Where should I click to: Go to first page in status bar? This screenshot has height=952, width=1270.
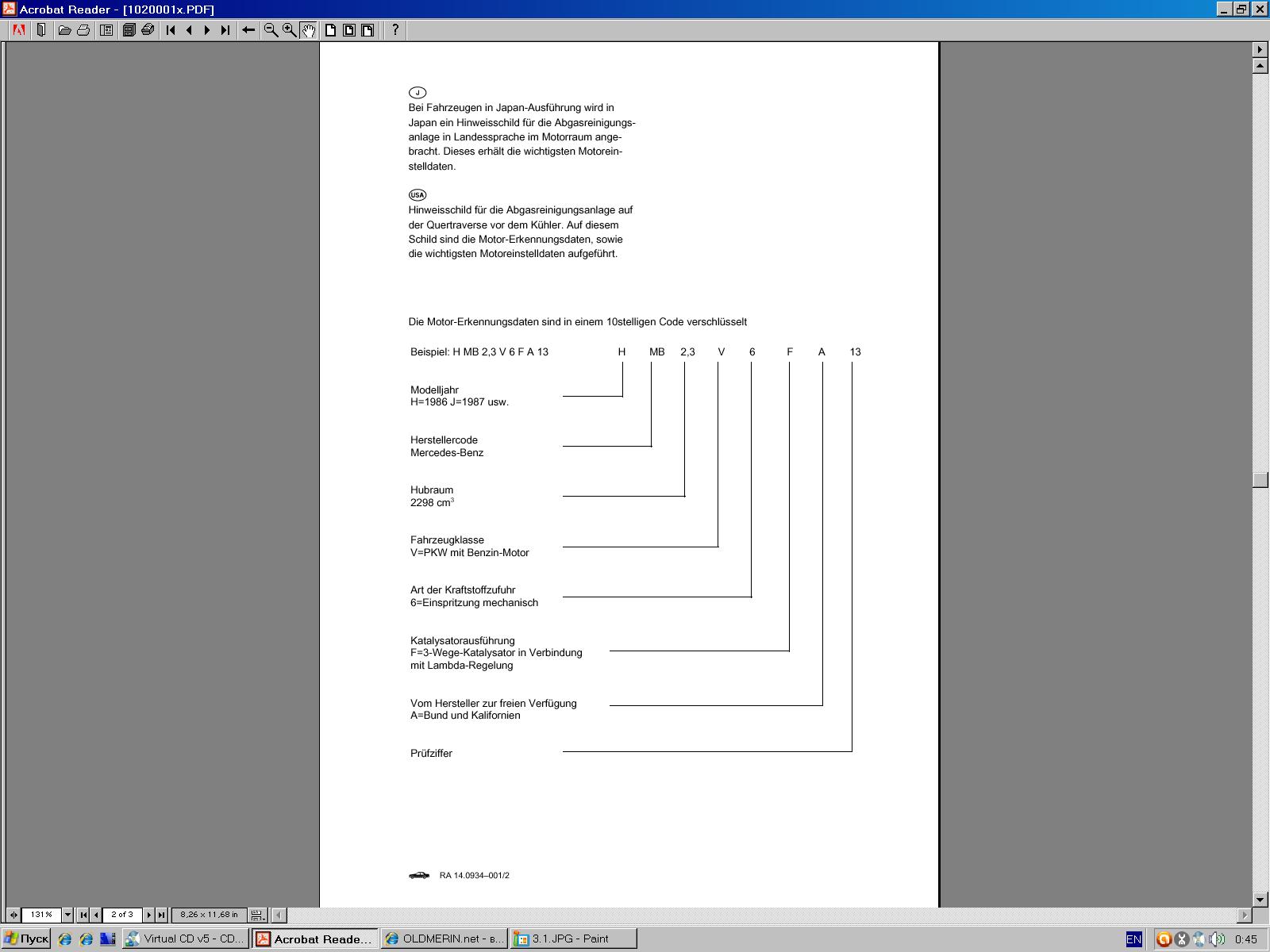(x=83, y=915)
